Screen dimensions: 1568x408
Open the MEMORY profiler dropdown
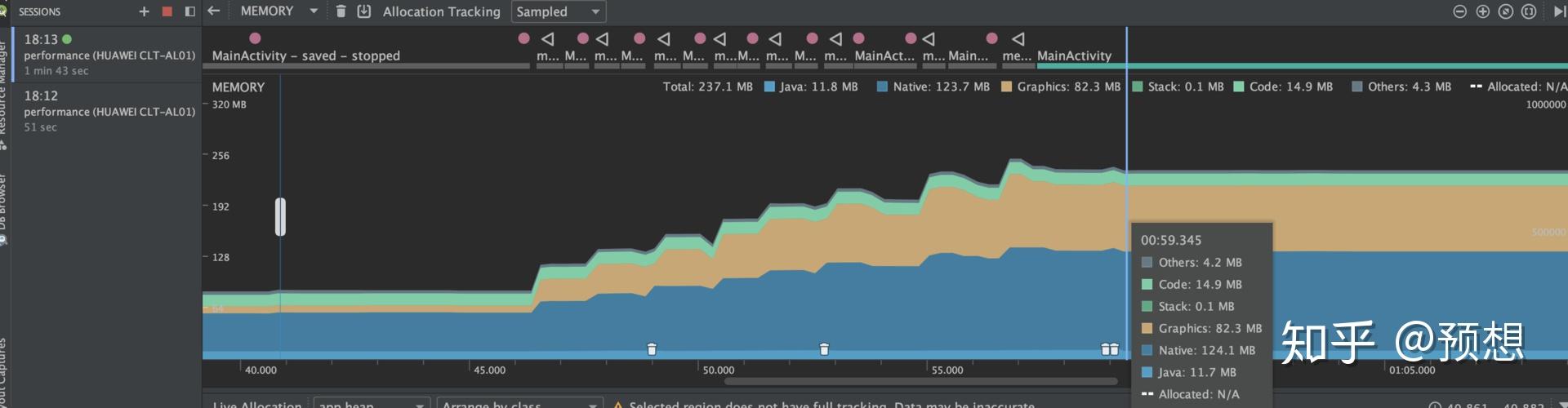(278, 11)
